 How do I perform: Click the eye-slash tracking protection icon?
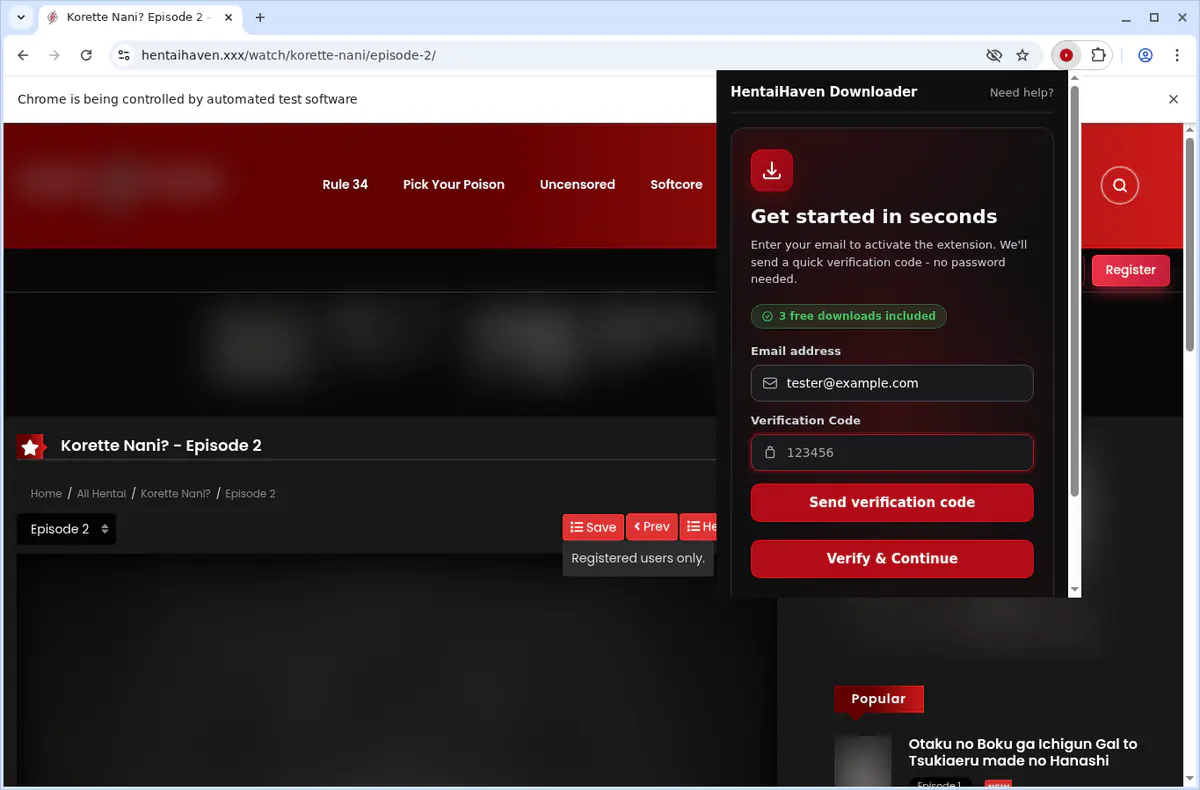pos(993,56)
